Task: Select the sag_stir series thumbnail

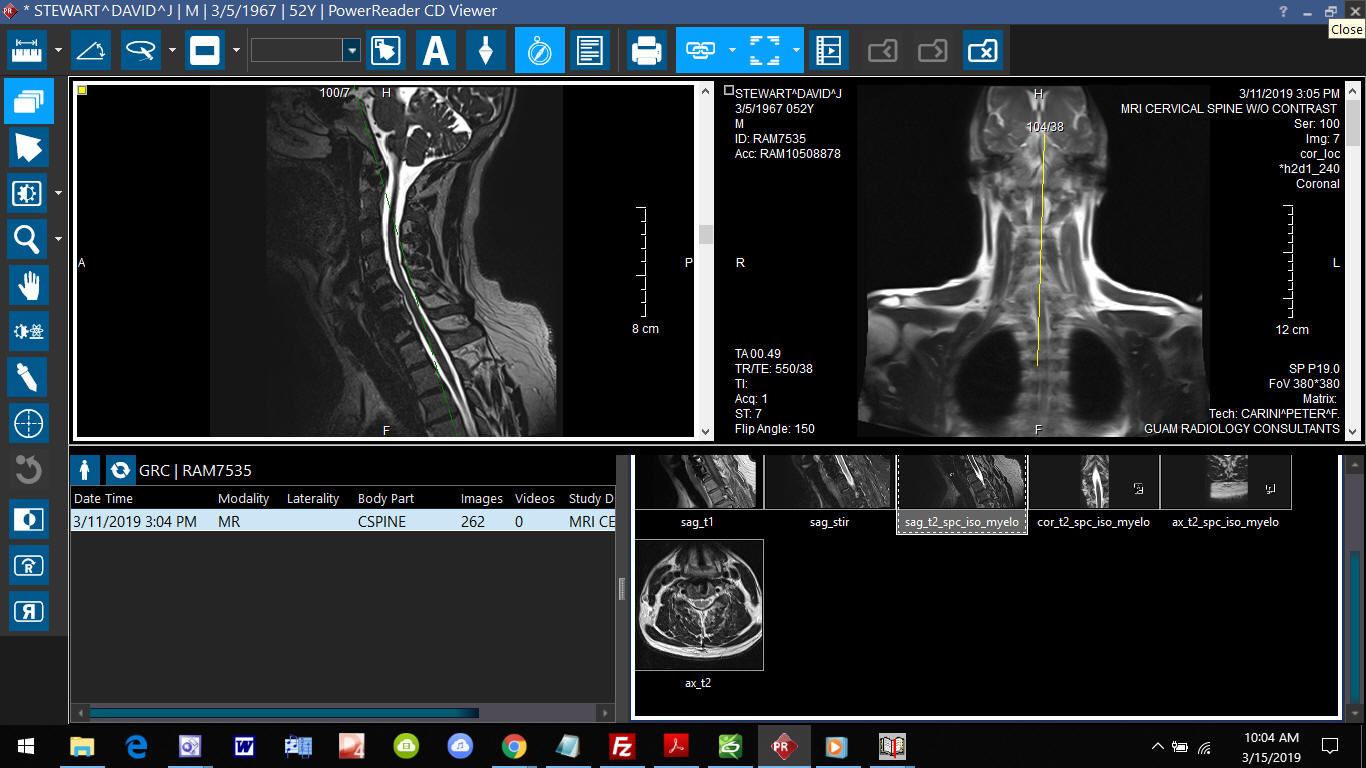Action: (830, 482)
